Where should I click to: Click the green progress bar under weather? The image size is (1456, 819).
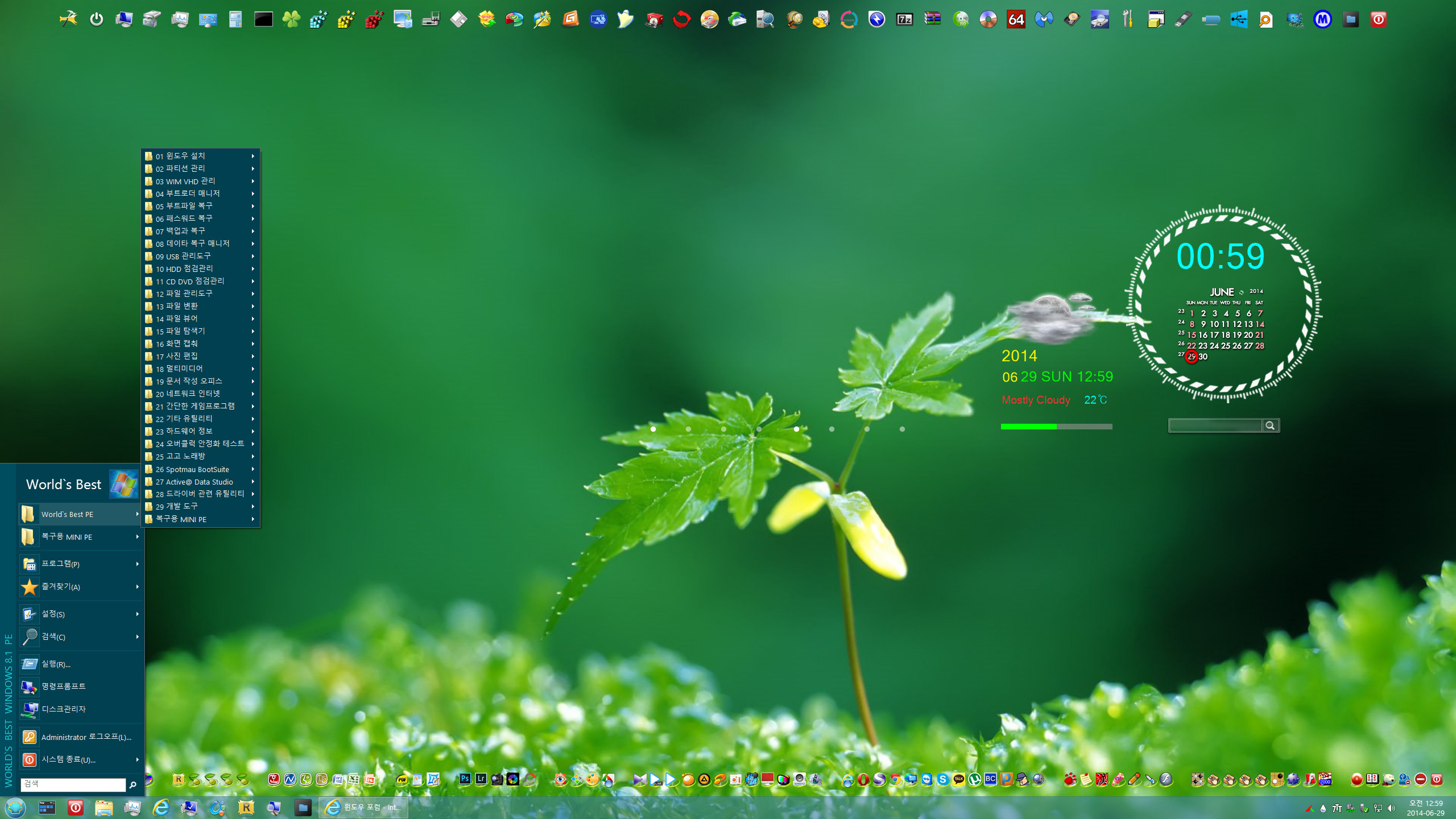click(x=1056, y=427)
